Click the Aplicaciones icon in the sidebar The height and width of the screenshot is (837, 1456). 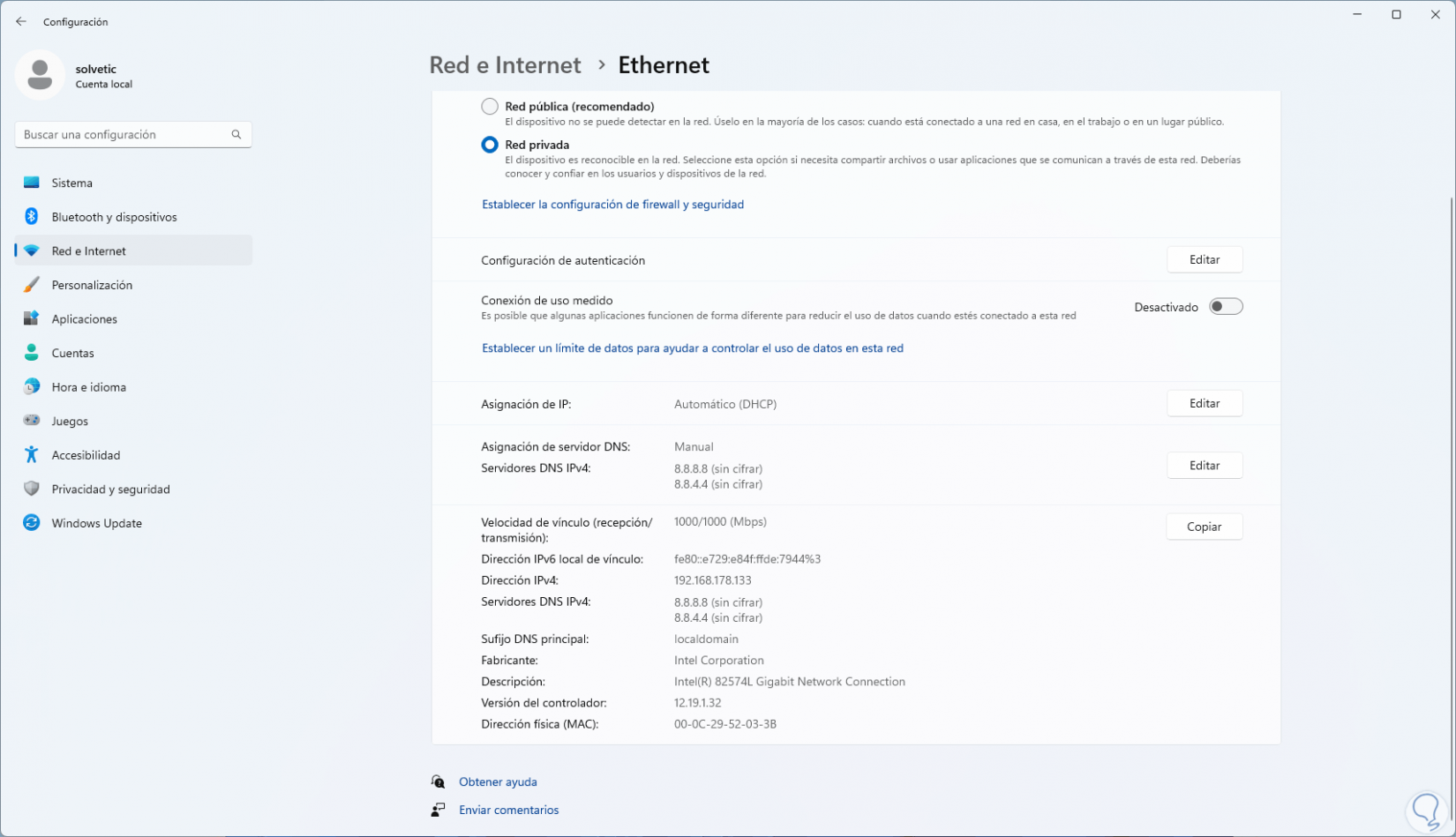click(x=32, y=318)
